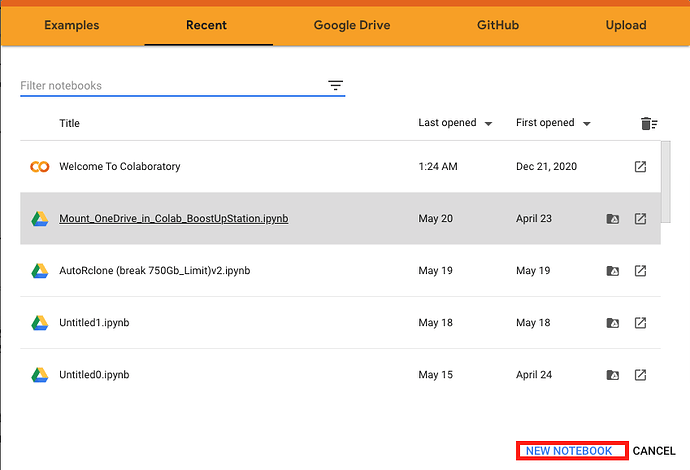The width and height of the screenshot is (690, 470).
Task: Click April 24 first opened date
Action: point(534,375)
